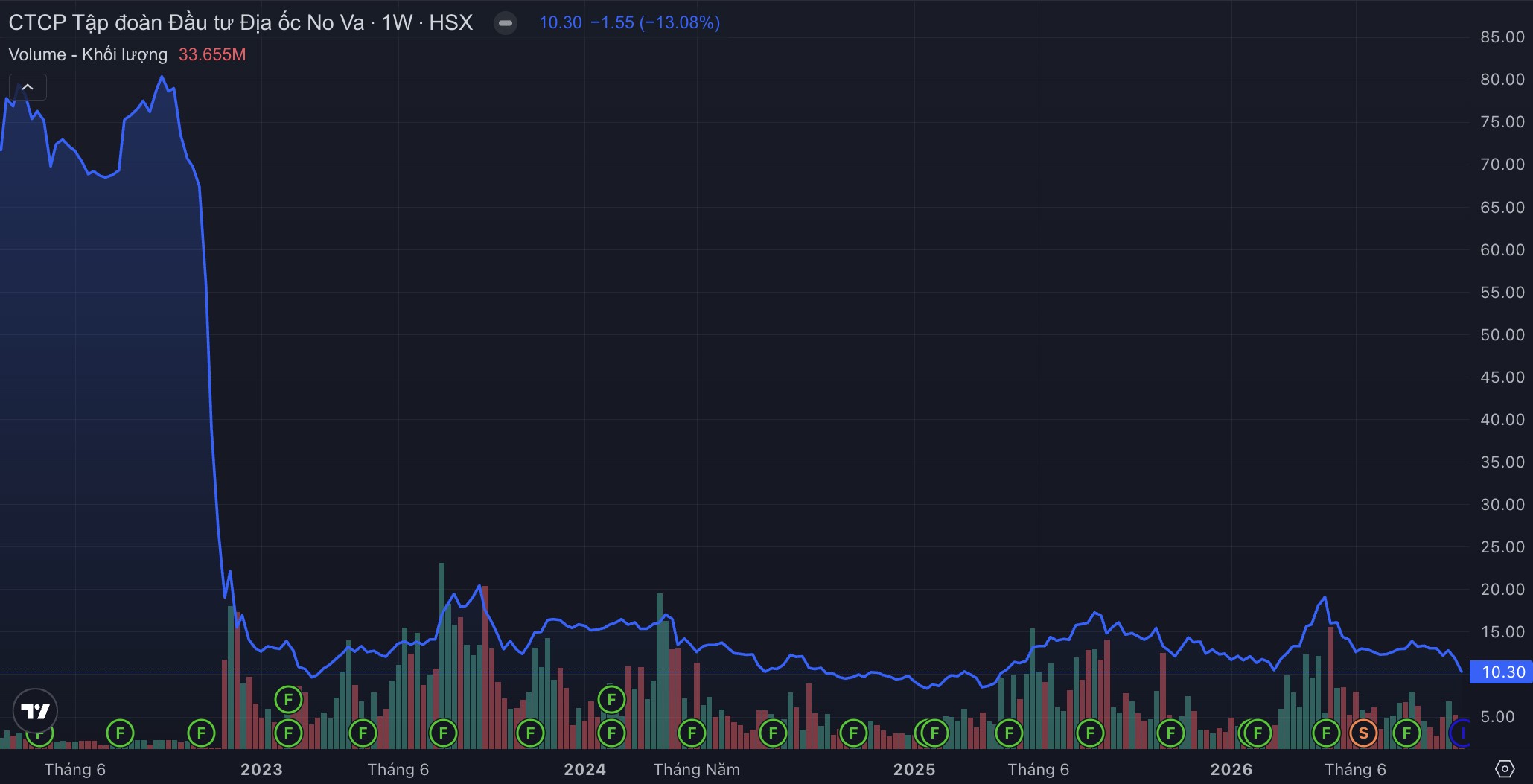Viewport: 1533px width, 784px height.
Task: Click the '2023' time axis label
Action: (x=261, y=769)
